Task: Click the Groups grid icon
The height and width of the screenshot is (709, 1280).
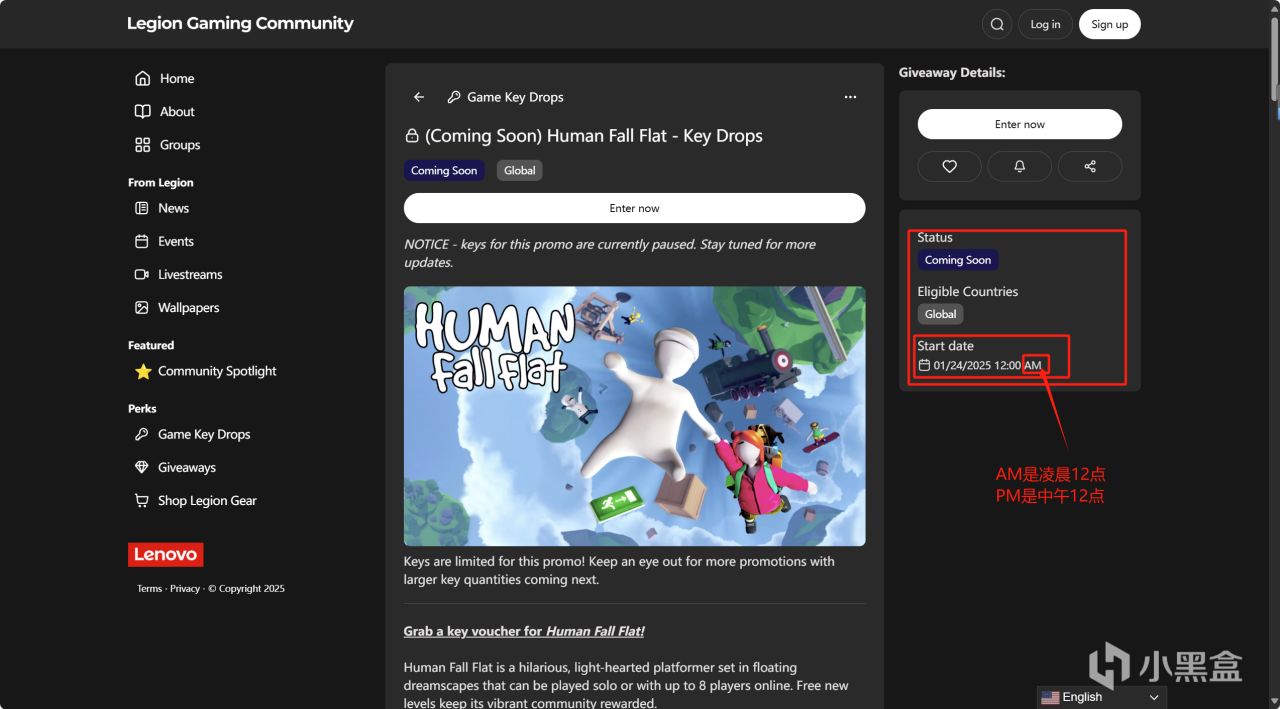Action: pos(142,145)
